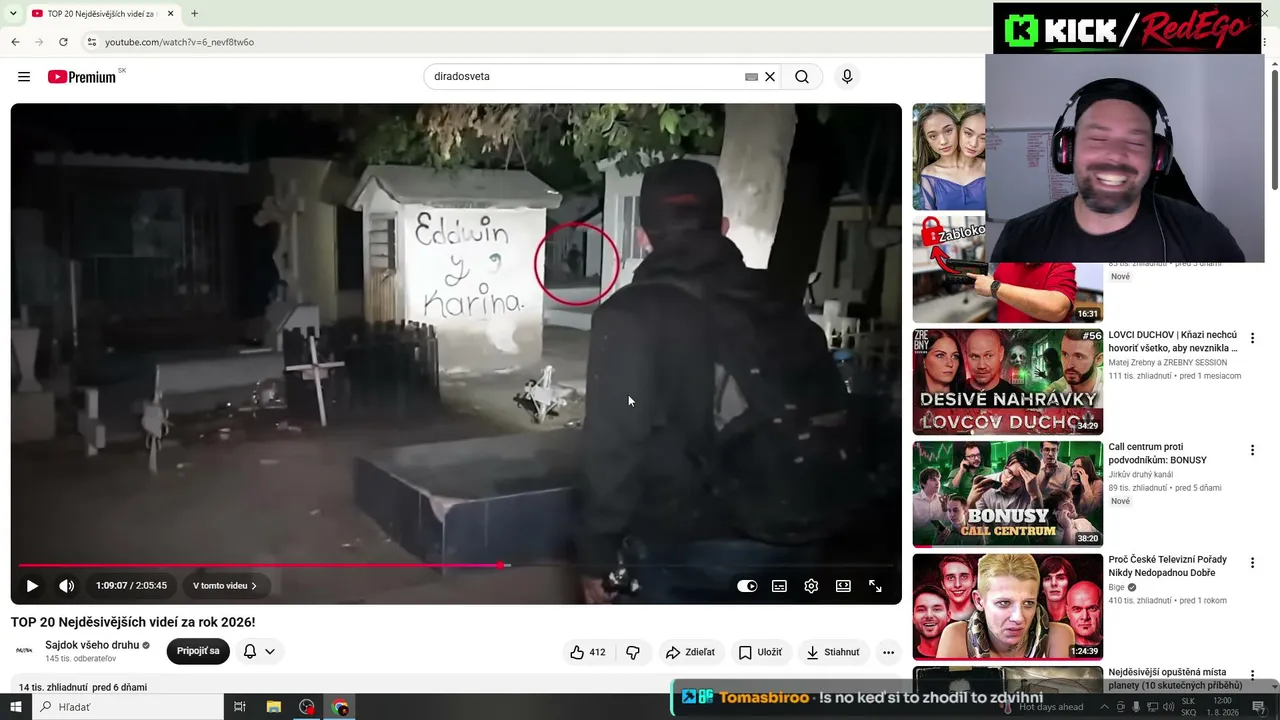The width and height of the screenshot is (1280, 720).
Task: Open the more actions menu under the video
Action: tap(888, 652)
